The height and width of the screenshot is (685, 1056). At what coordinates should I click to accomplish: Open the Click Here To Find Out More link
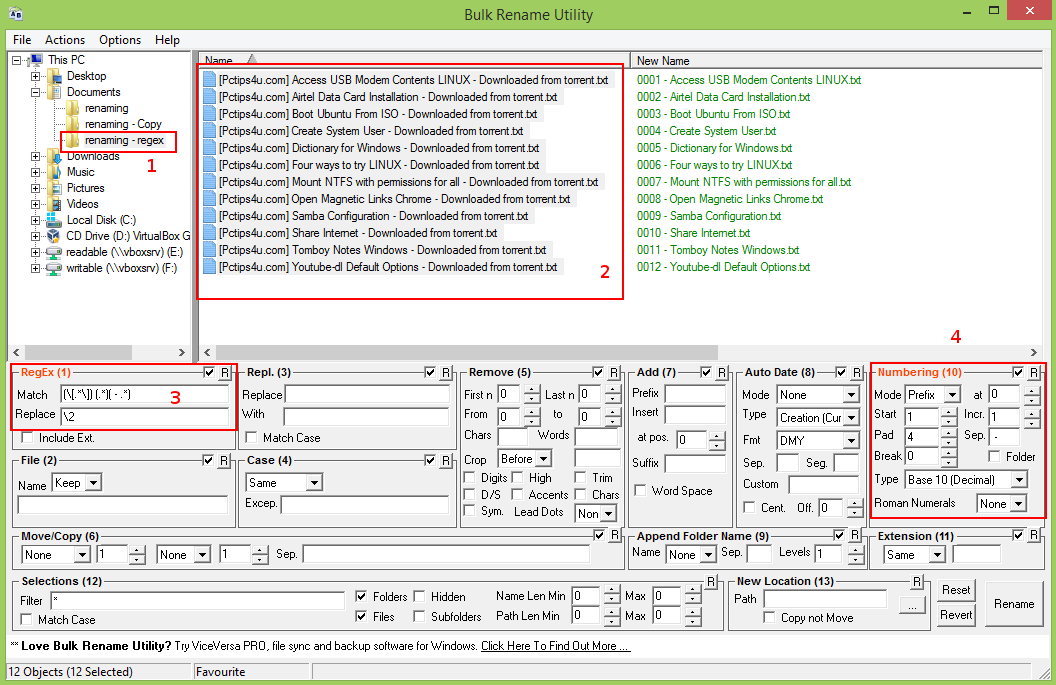point(555,646)
